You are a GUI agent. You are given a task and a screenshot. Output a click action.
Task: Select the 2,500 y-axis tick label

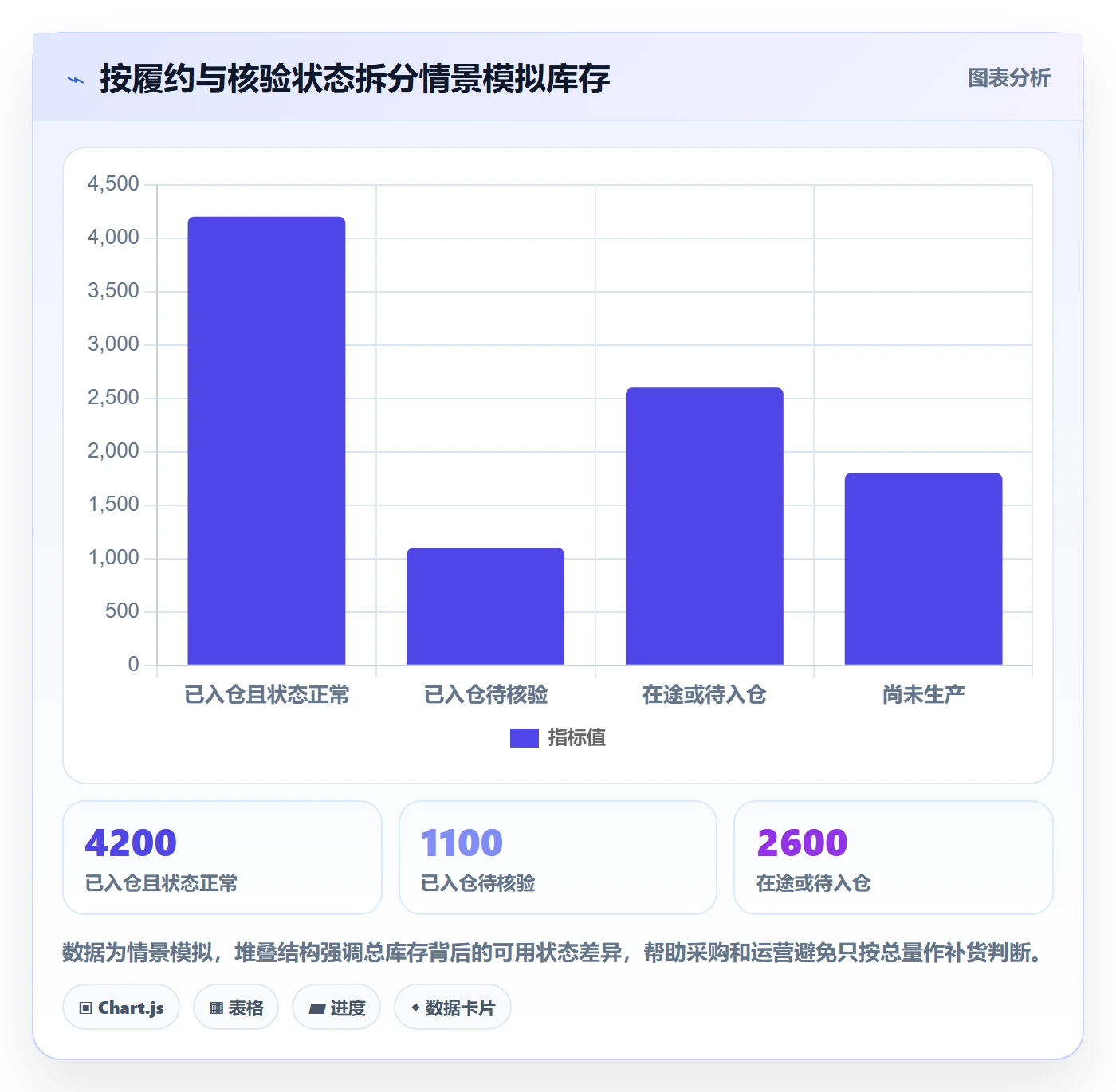click(113, 398)
